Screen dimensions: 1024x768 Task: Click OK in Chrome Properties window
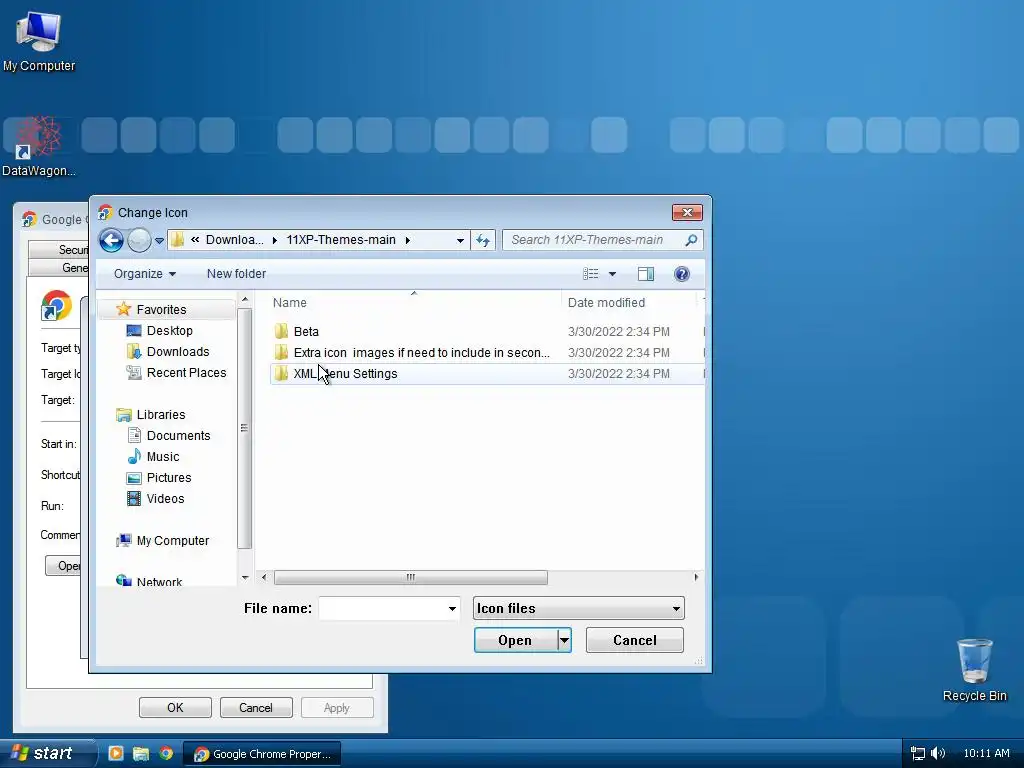pos(175,708)
